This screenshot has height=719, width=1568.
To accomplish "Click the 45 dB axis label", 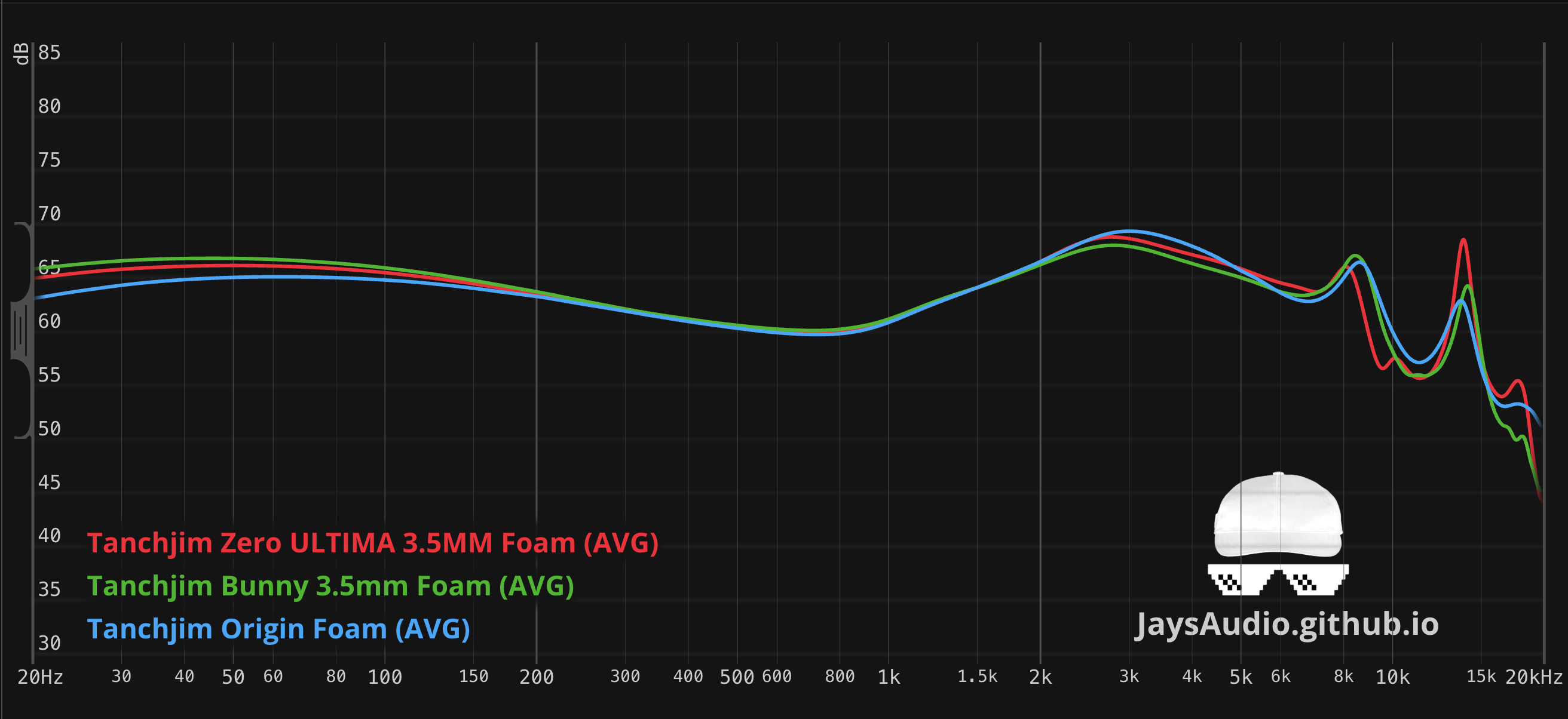I will pos(50,483).
